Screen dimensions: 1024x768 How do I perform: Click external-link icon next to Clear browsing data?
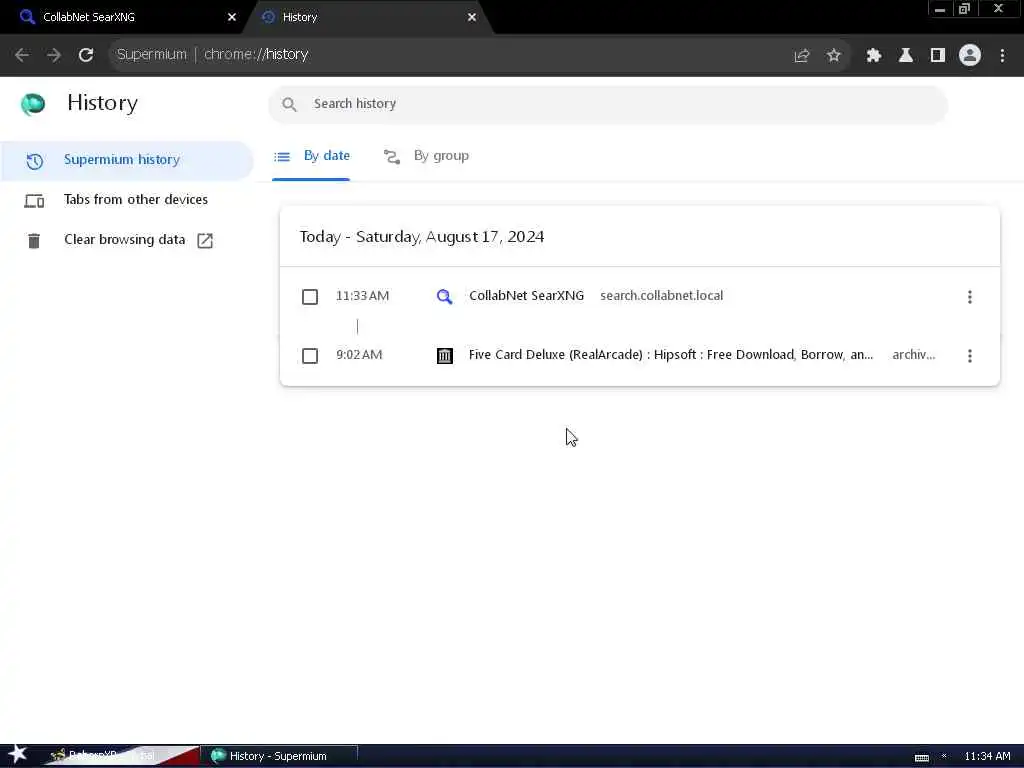pos(205,240)
